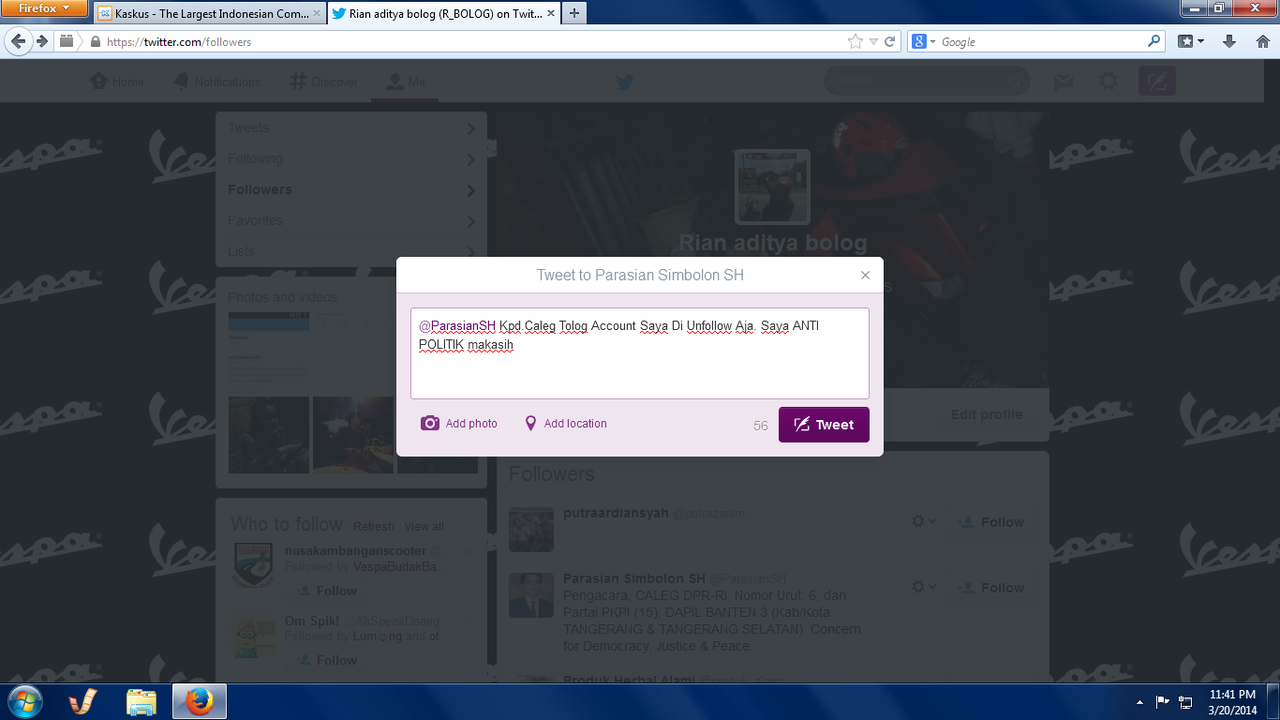Screen dimensions: 1280x720
Task: Click the search magnifier icon in Firefox
Action: 1155,42
